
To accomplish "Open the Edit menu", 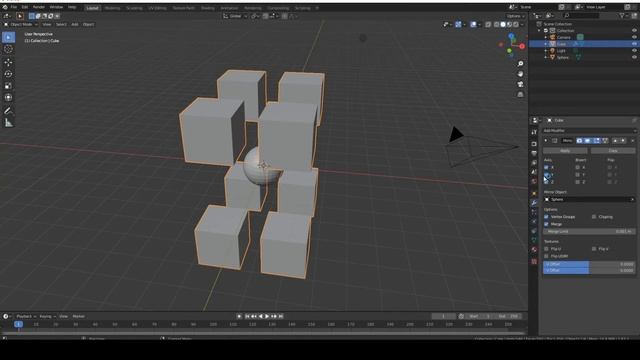I will point(25,7).
